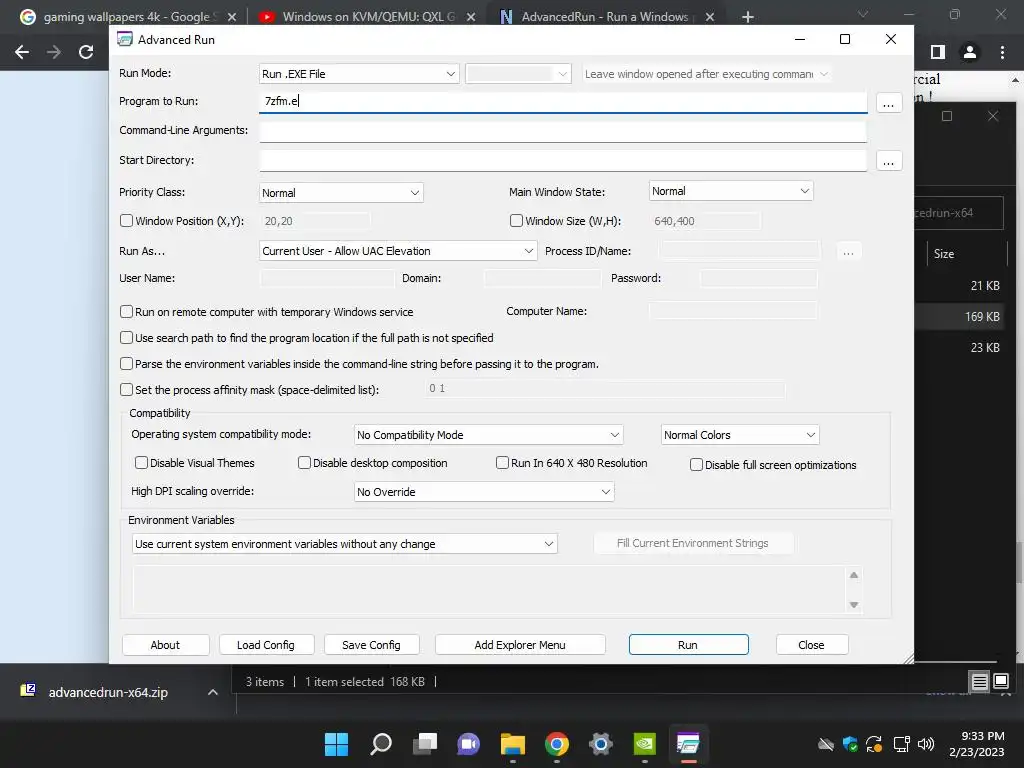Click the cloud-off OneDrive tray icon
1024x768 pixels.
[826, 744]
